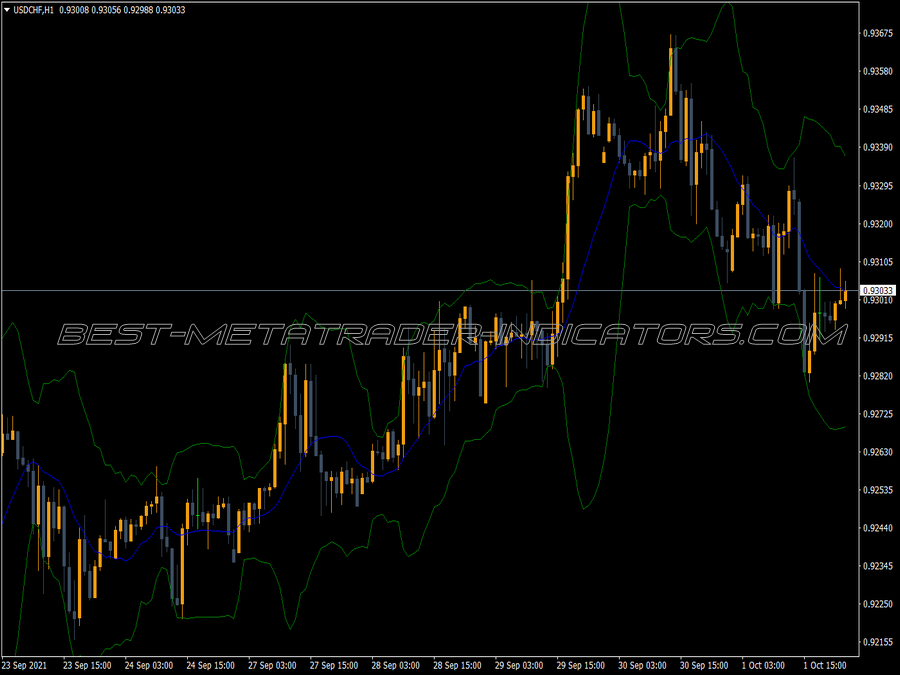The image size is (900, 675).
Task: Click the USDCHF,H1 symbol label
Action: 33,10
